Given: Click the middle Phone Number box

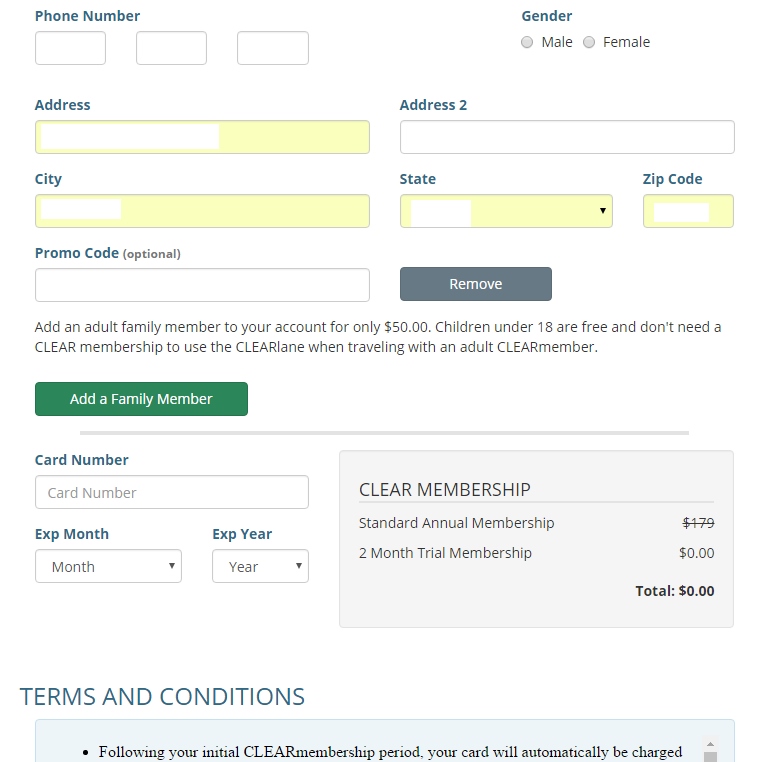Looking at the screenshot, I should tap(171, 48).
